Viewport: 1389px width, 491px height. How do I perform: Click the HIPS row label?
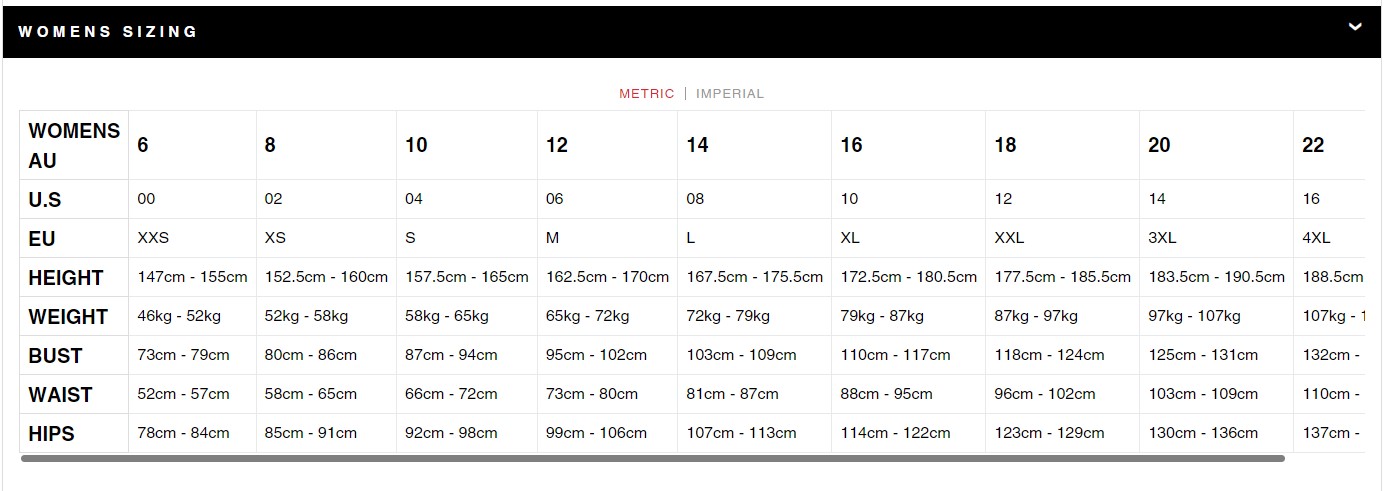tap(52, 434)
